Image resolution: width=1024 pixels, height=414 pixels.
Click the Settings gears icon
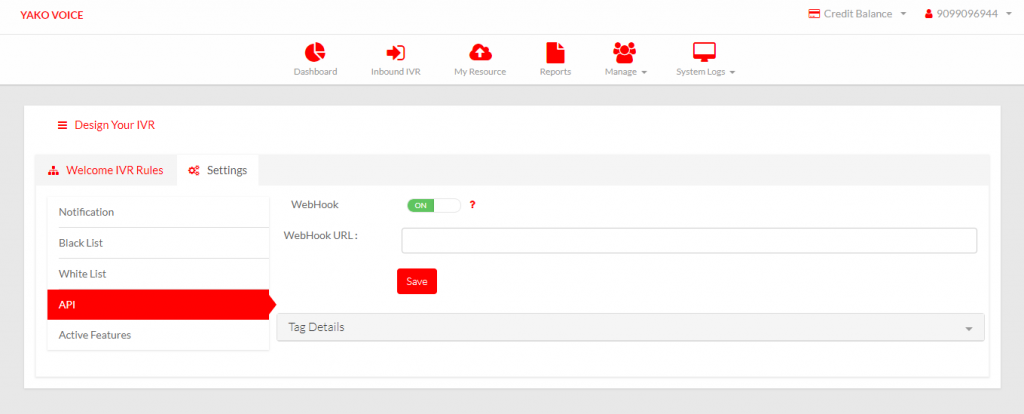tap(193, 170)
